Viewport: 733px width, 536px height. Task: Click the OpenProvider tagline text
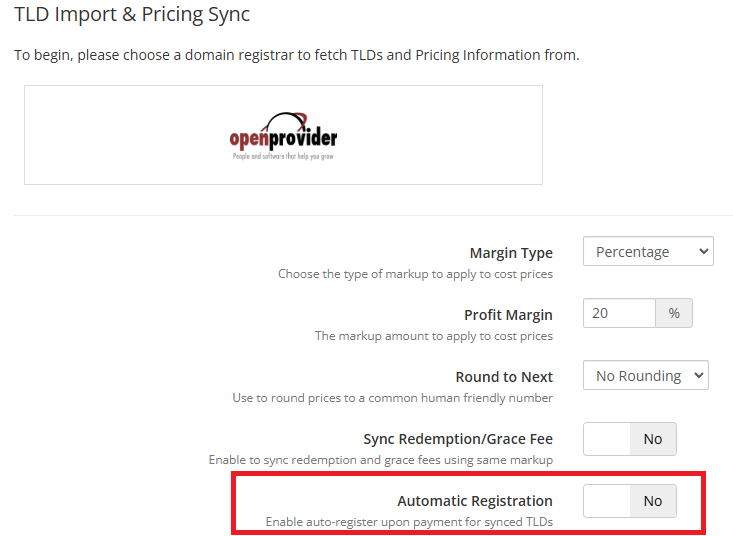(283, 156)
